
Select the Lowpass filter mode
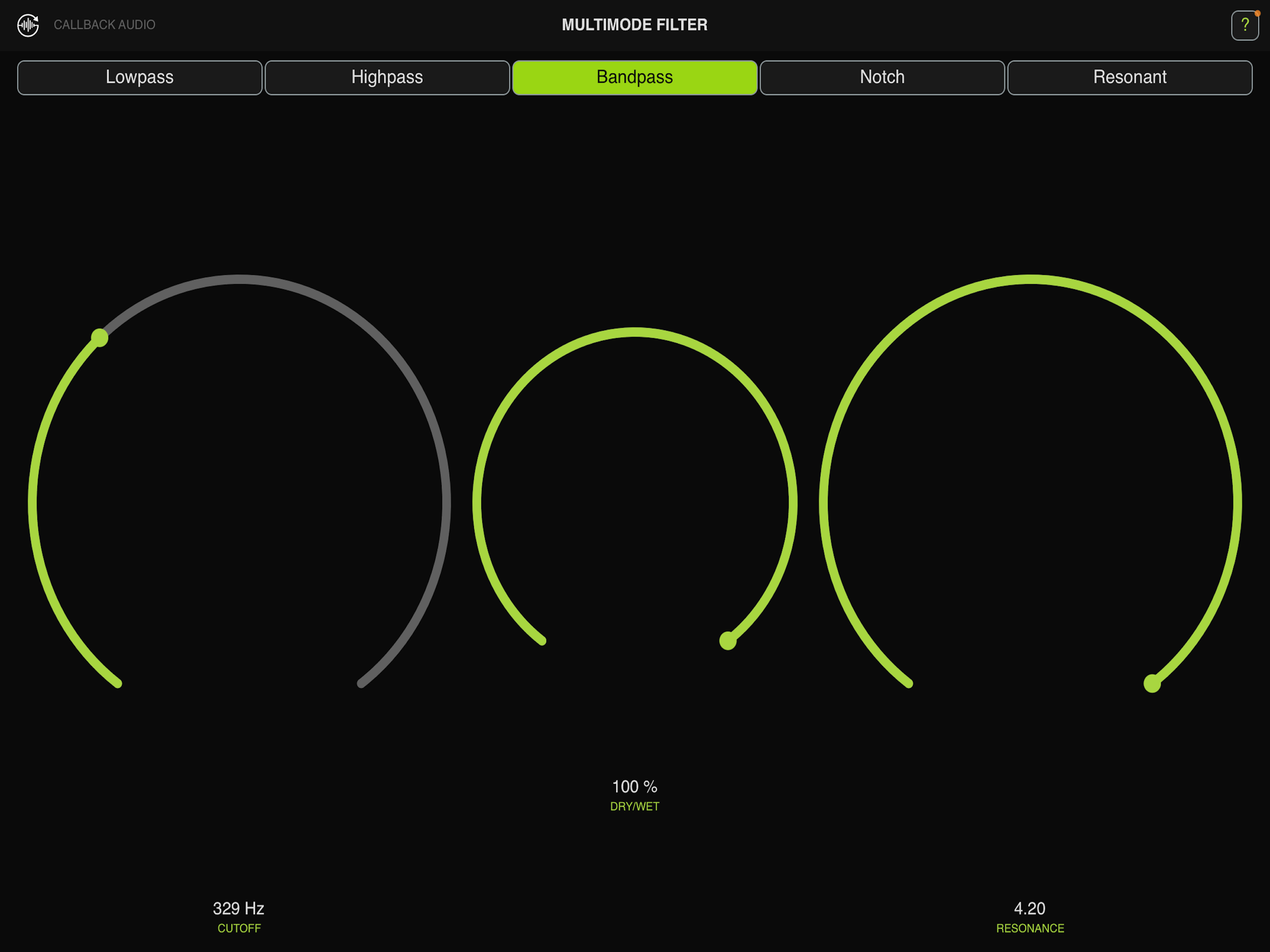click(x=139, y=77)
